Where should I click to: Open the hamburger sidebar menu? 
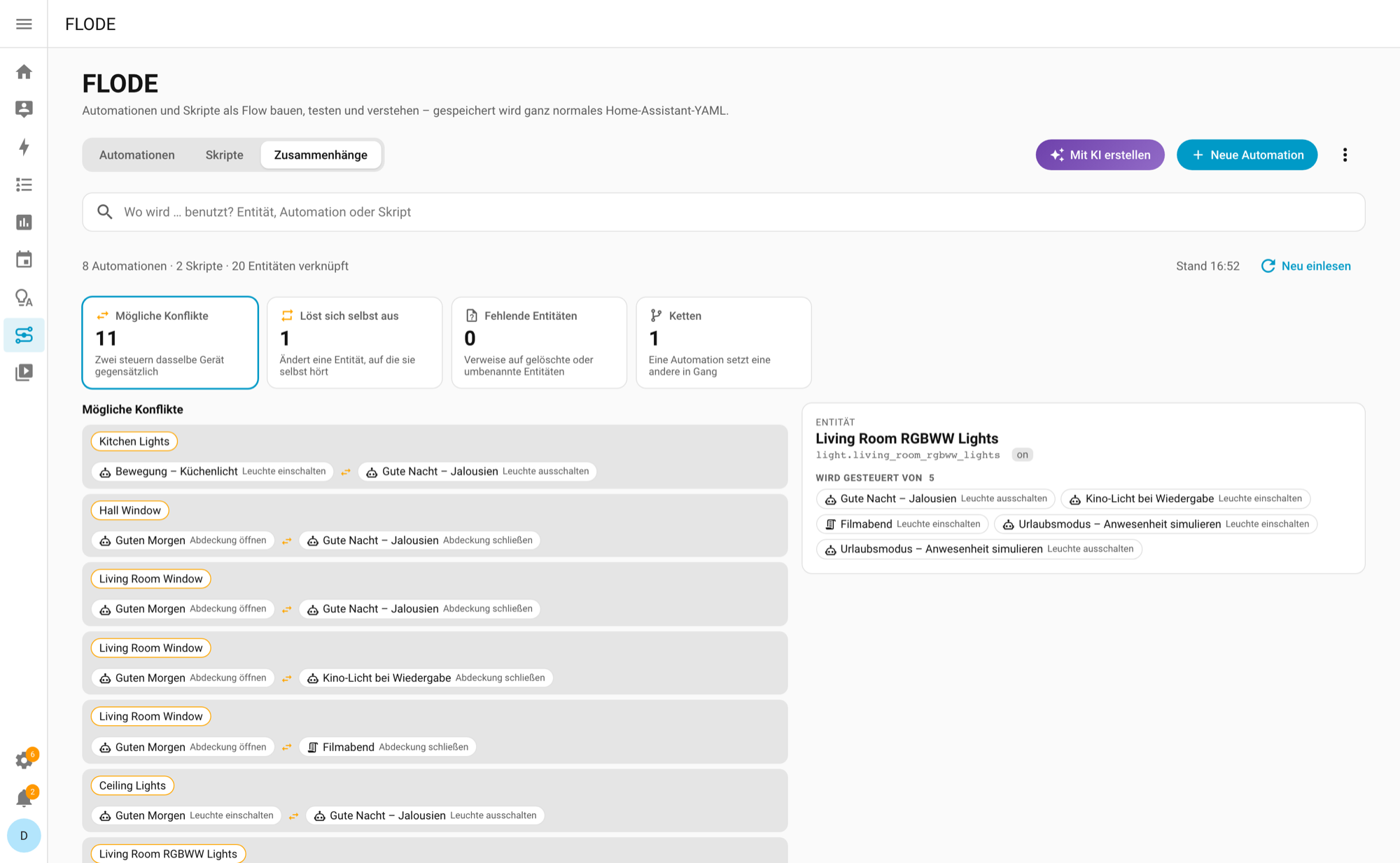tap(24, 24)
